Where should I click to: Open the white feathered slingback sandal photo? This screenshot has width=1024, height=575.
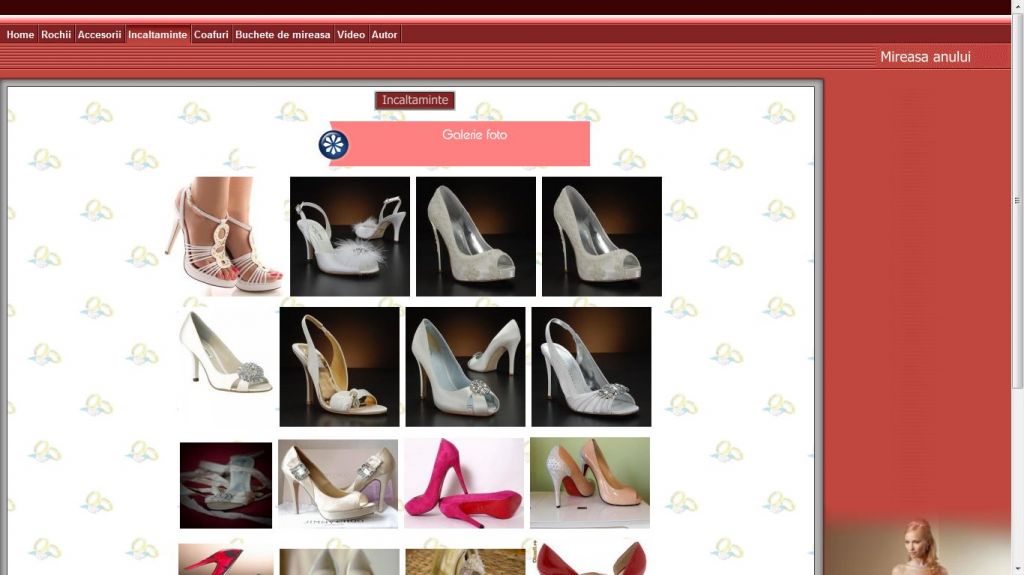pyautogui.click(x=350, y=236)
